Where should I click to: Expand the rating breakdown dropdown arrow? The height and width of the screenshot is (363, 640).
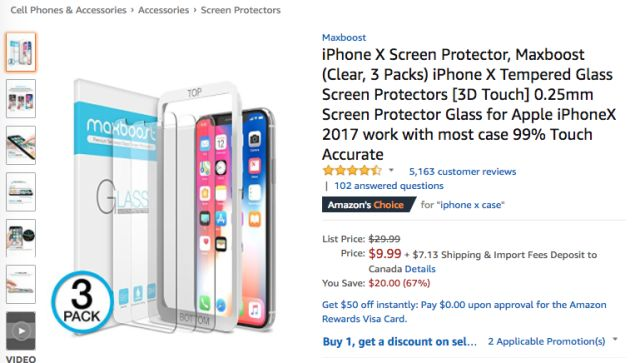(x=391, y=170)
